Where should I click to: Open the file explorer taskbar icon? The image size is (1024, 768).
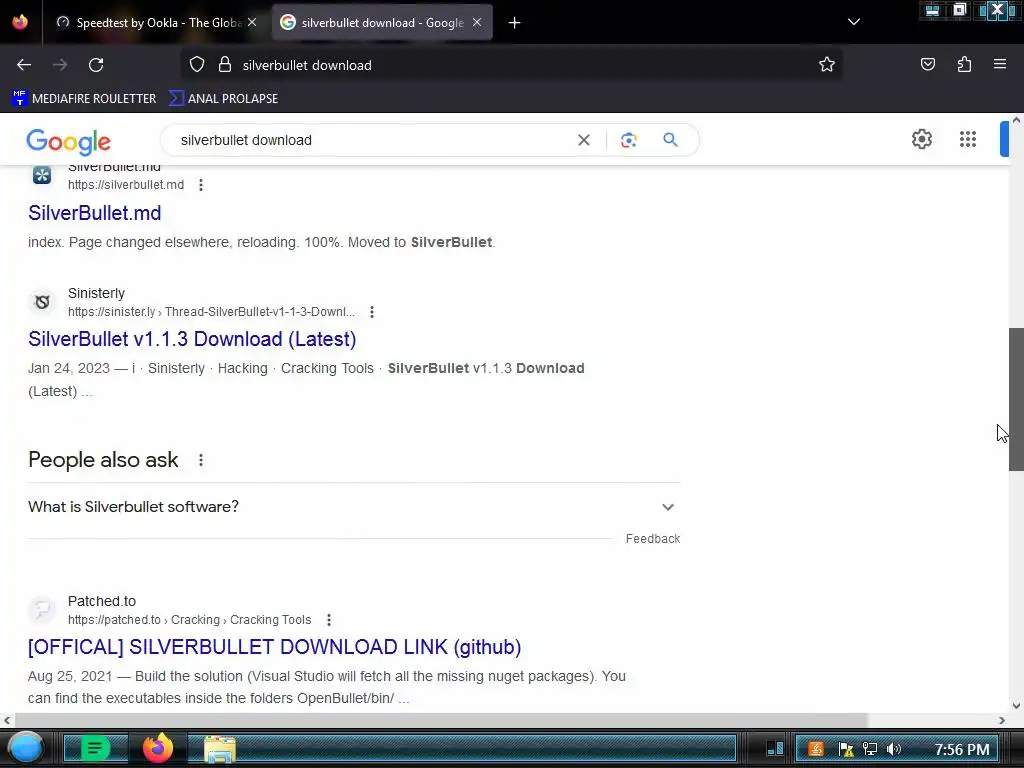point(219,749)
